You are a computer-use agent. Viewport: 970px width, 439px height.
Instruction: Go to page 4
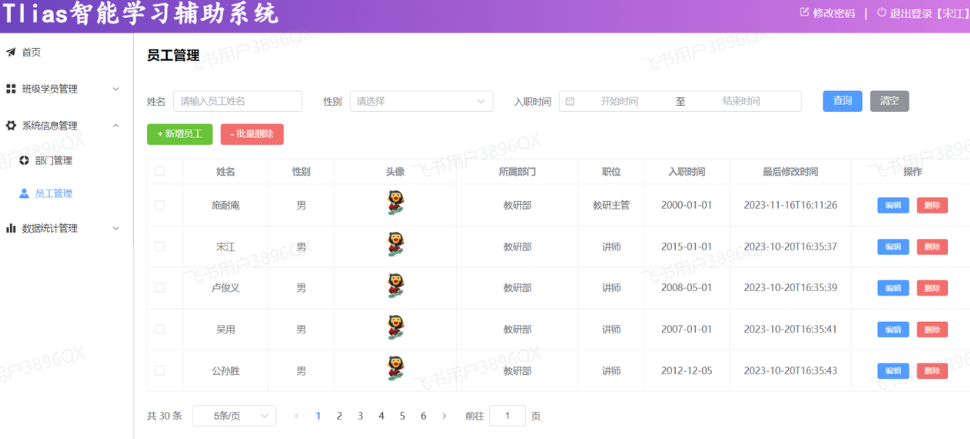(381, 416)
